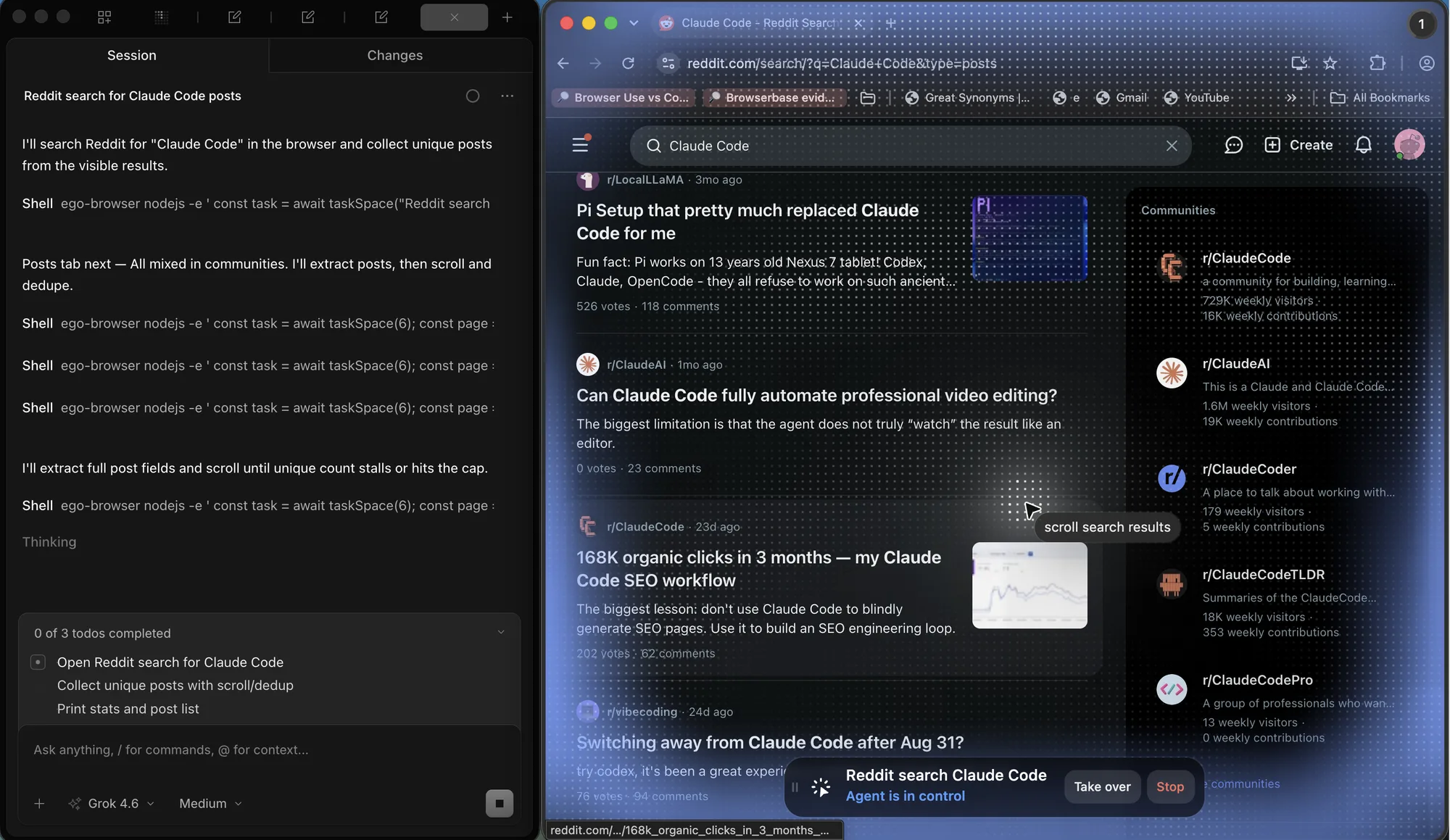
Task: Open YouTube bookmark
Action: tap(1197, 98)
